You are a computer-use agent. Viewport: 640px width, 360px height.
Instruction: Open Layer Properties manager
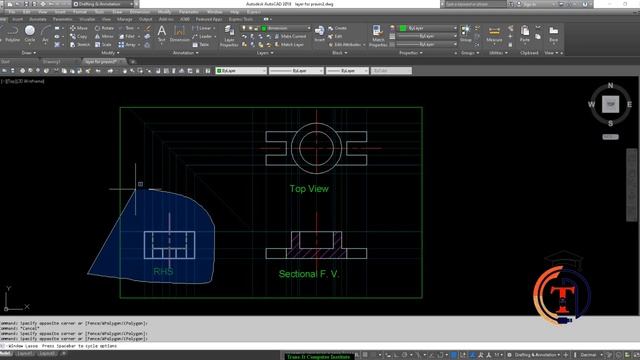[229, 36]
